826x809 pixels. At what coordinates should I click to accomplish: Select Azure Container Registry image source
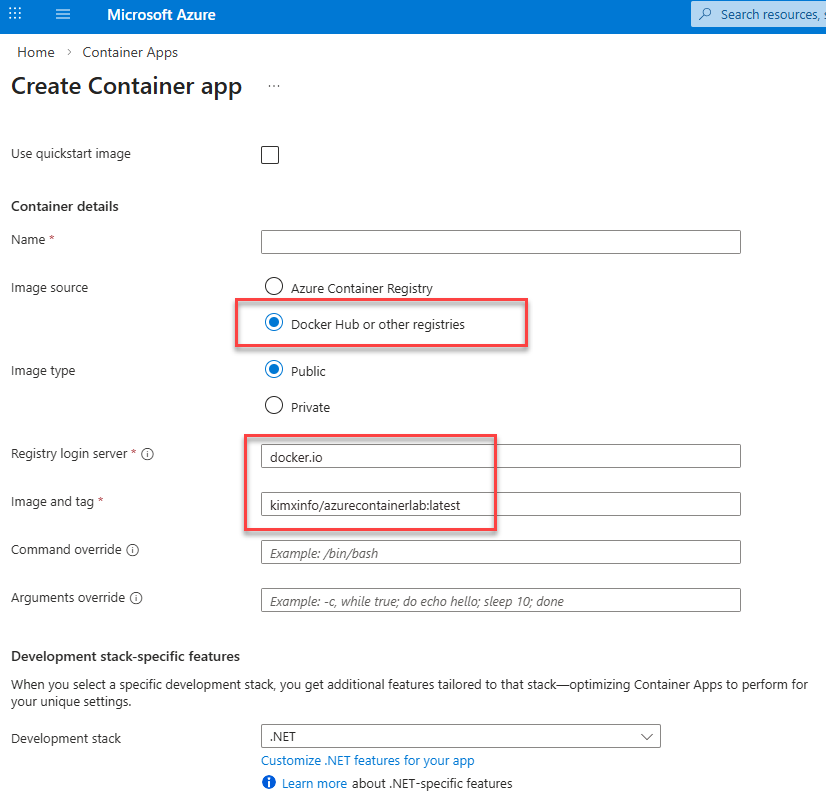point(274,287)
